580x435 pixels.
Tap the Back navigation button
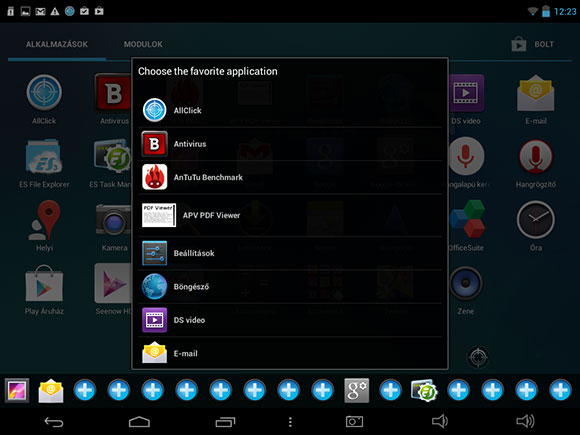54,422
